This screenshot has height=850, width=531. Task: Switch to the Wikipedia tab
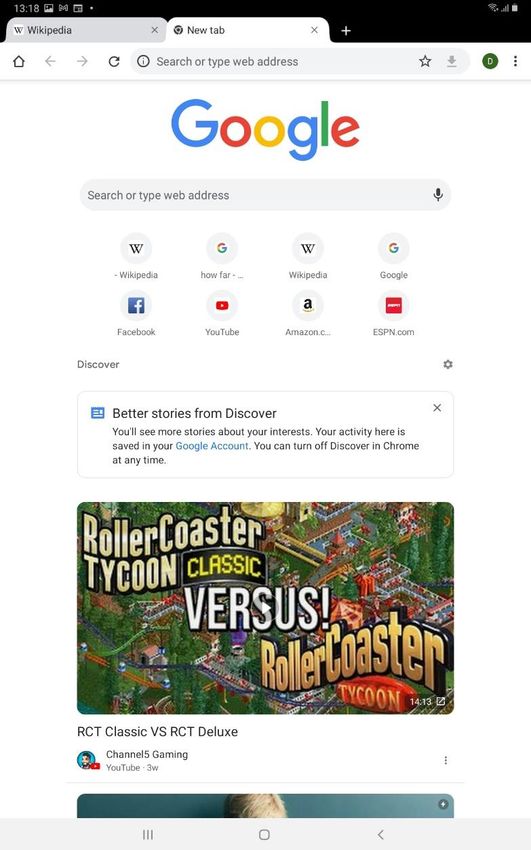tap(81, 30)
